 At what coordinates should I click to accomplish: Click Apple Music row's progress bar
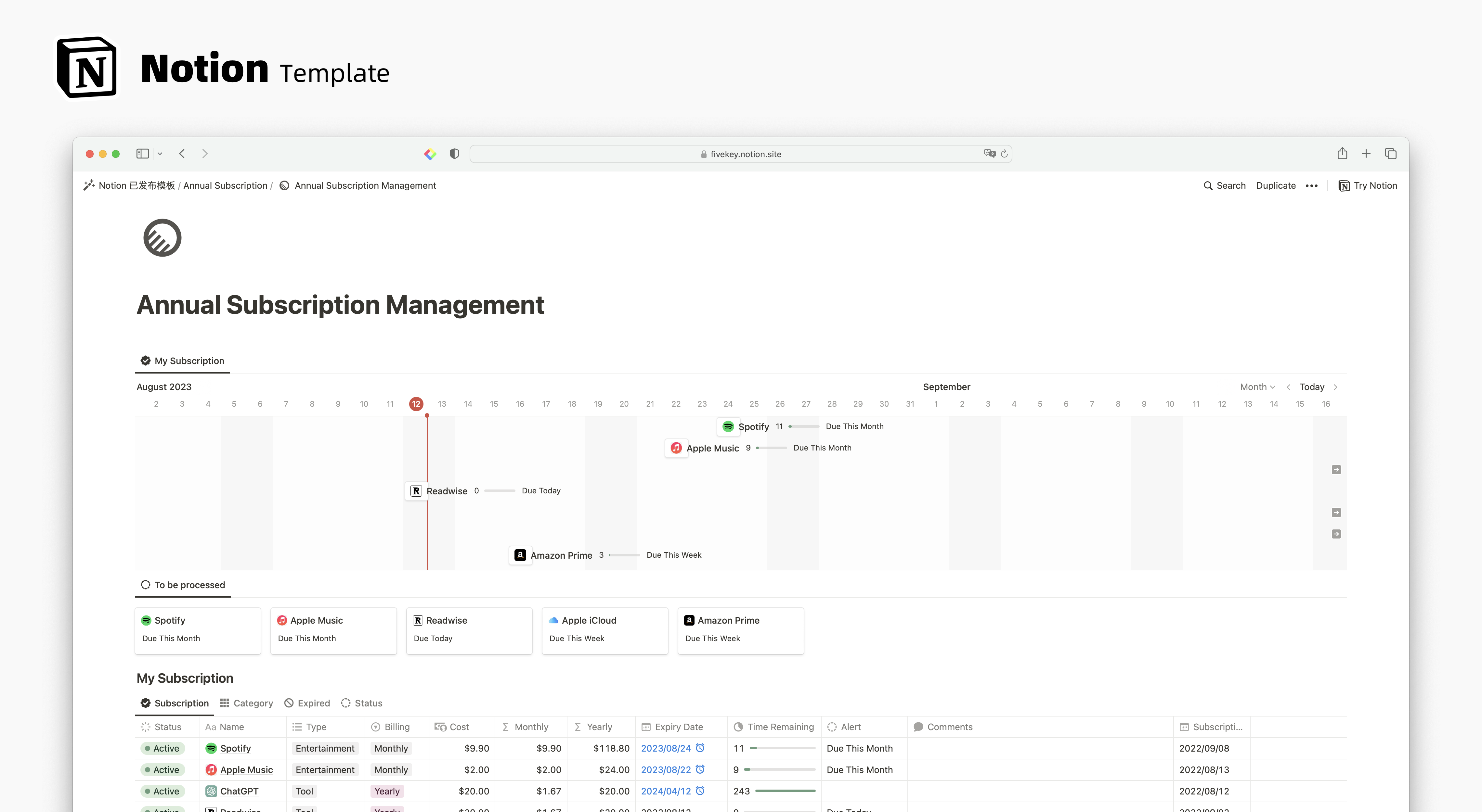[780, 769]
